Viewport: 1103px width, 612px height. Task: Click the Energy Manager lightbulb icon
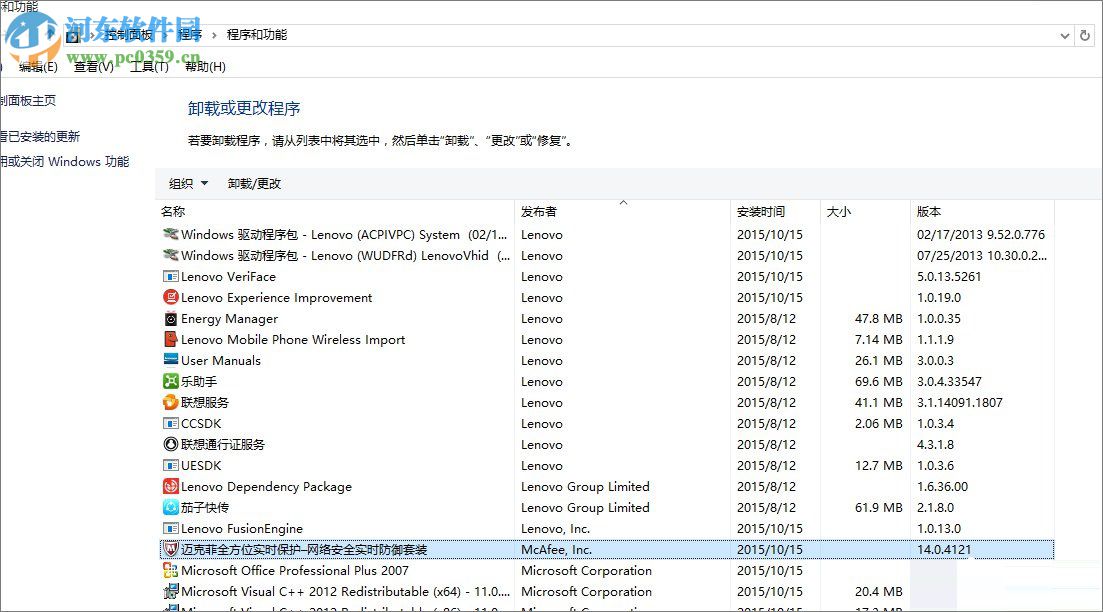(x=171, y=318)
